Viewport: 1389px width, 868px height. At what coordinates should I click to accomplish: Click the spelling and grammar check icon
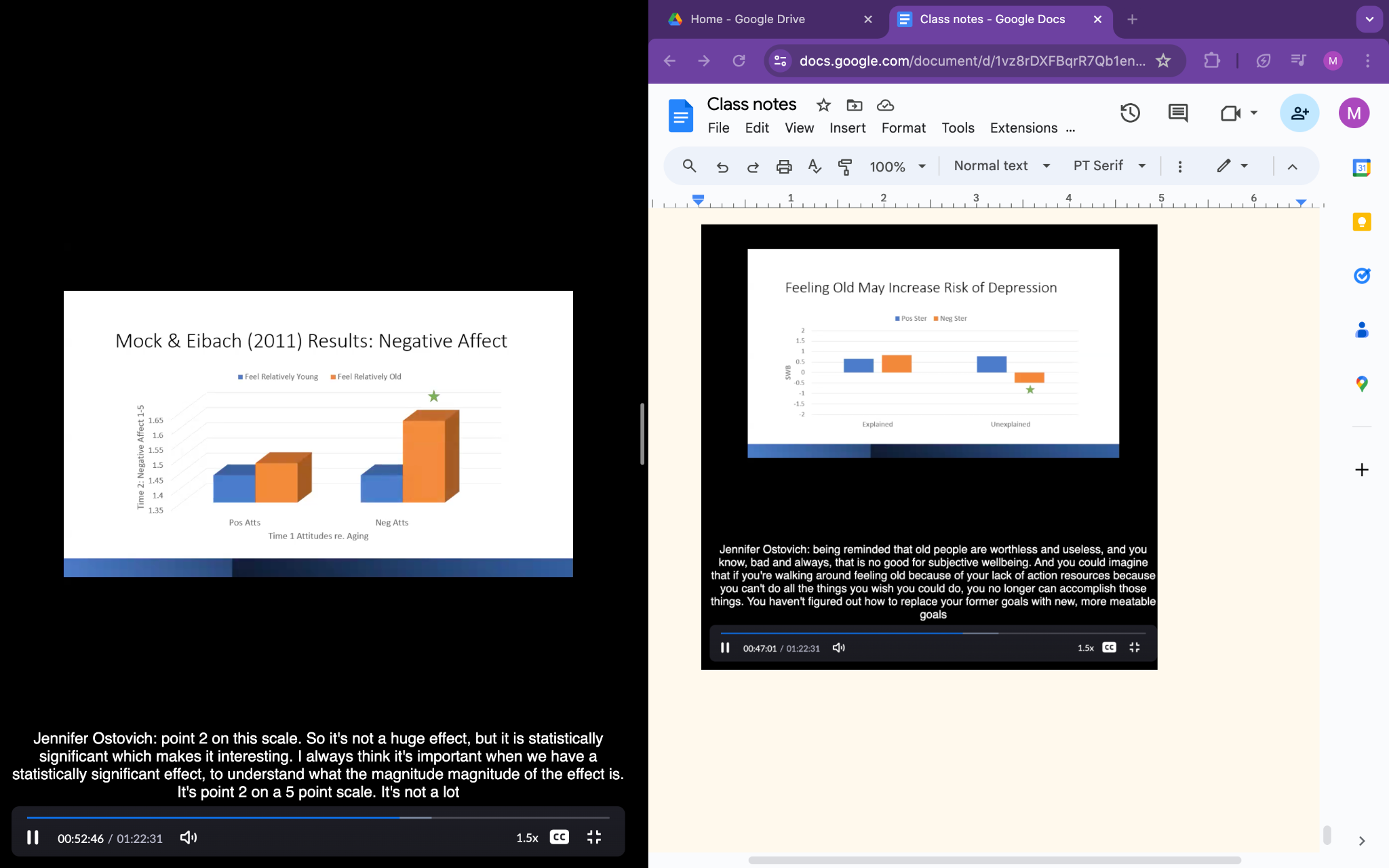click(x=815, y=167)
